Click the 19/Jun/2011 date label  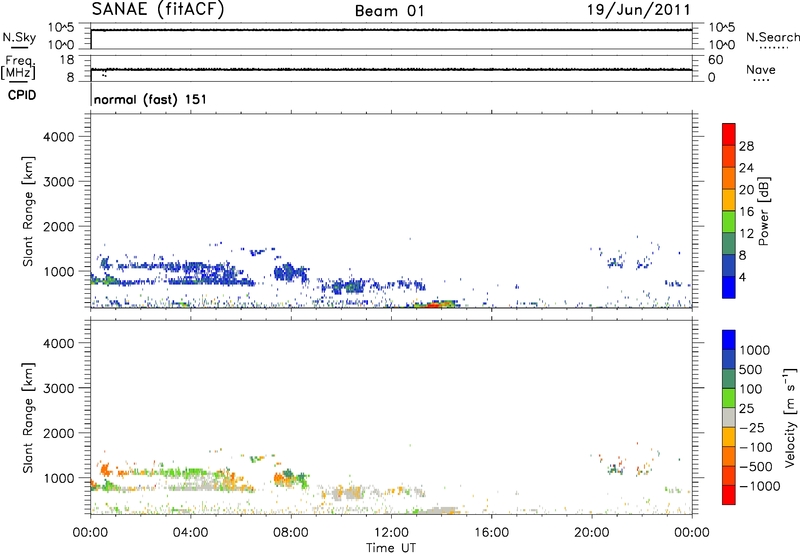click(639, 10)
